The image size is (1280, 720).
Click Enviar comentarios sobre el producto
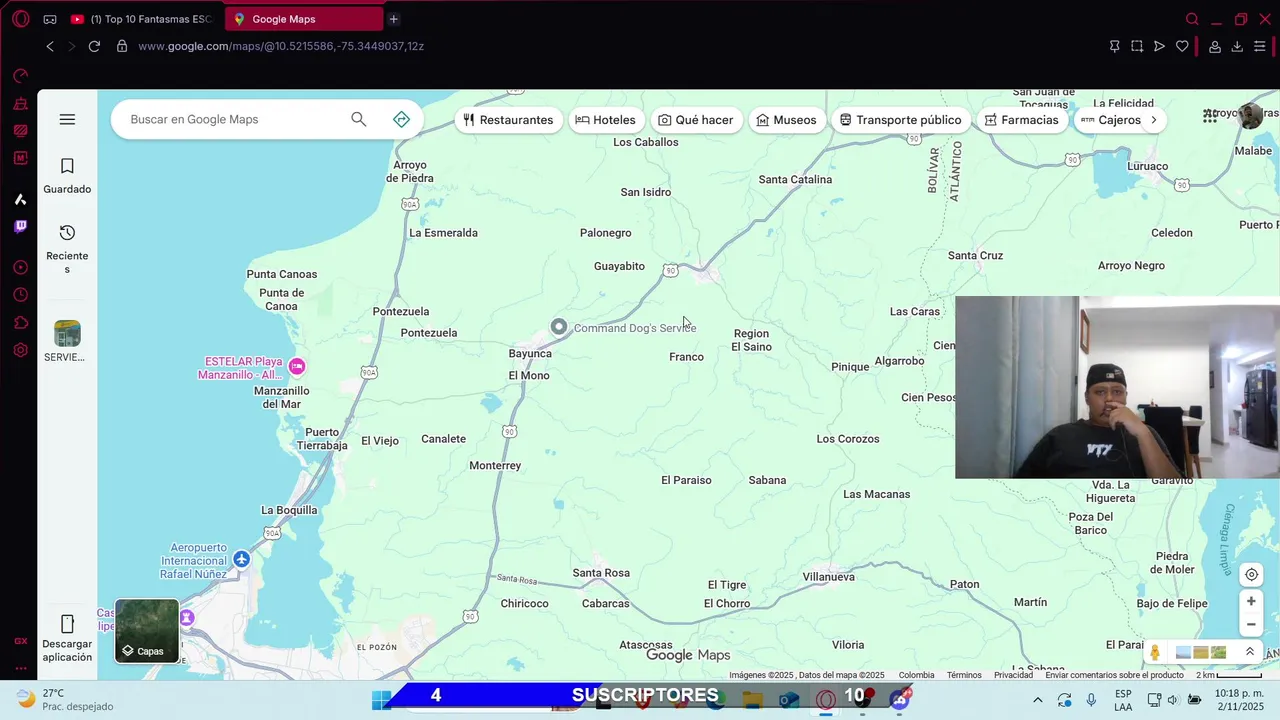[1114, 675]
